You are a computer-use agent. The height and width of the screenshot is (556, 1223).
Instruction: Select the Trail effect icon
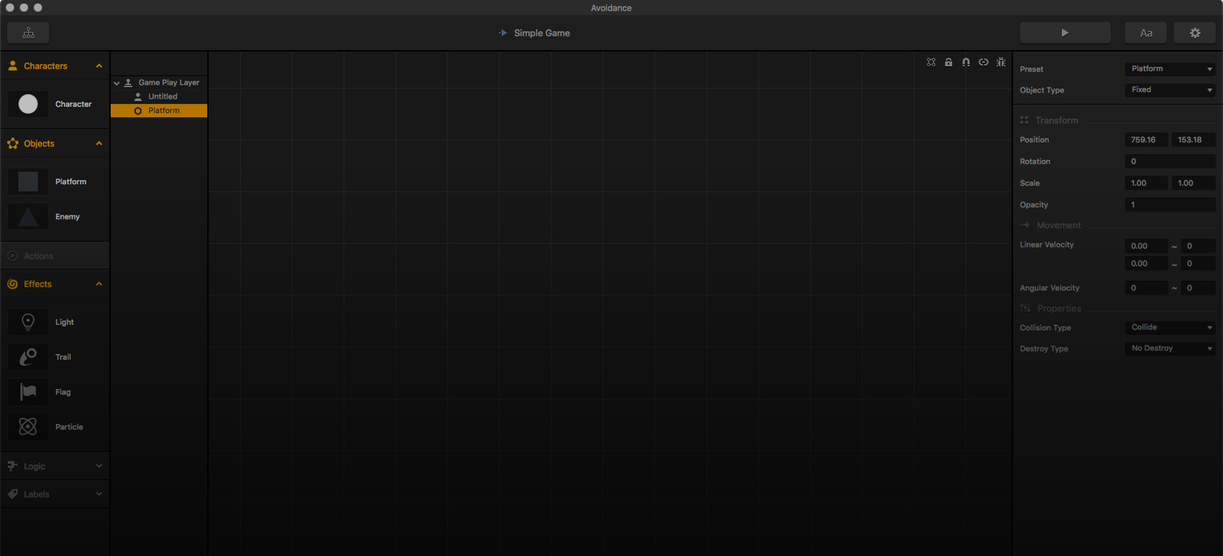[28, 357]
